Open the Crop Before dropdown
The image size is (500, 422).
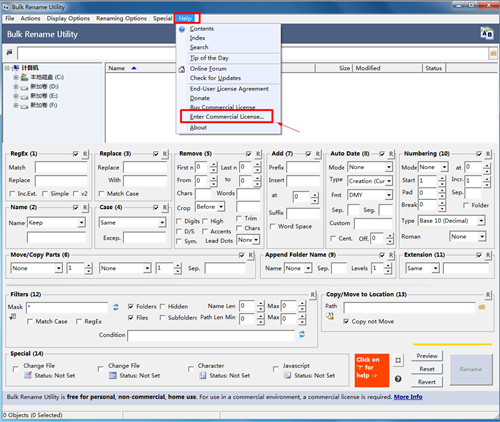[221, 207]
